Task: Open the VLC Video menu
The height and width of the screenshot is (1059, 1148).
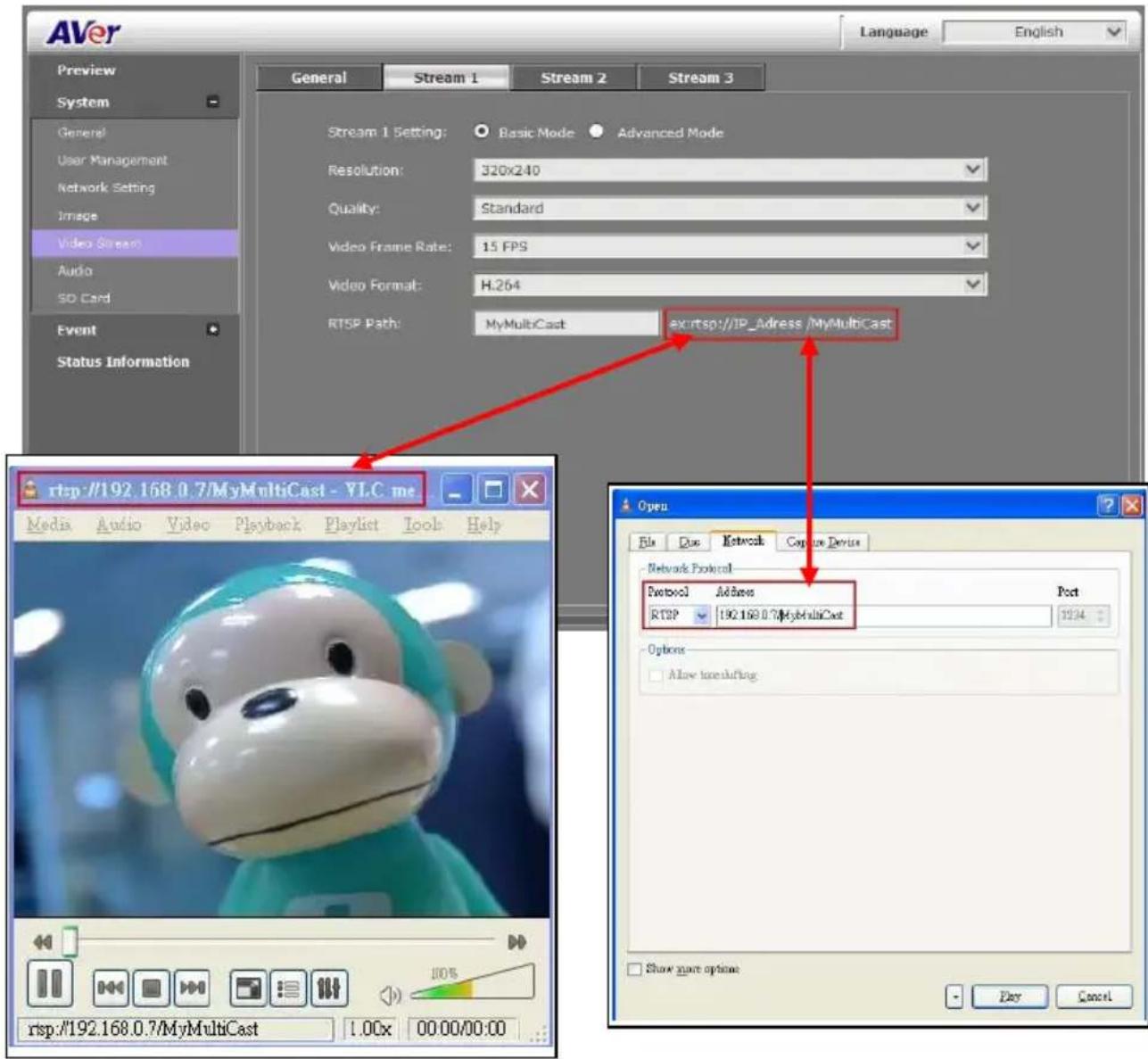Action: [x=188, y=525]
